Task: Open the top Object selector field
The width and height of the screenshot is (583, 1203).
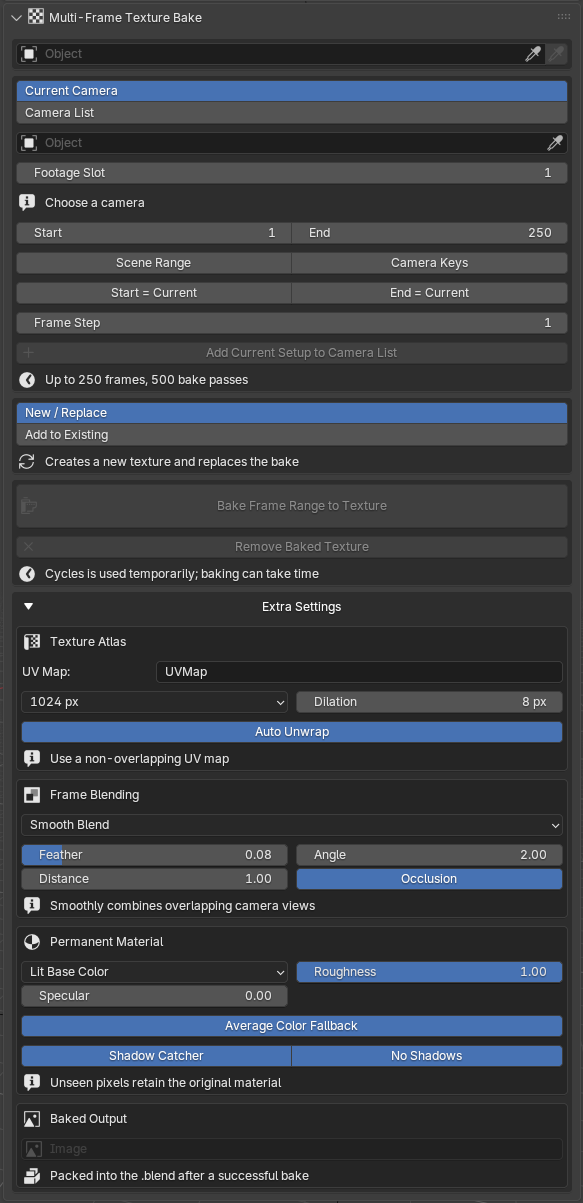Action: (281, 54)
